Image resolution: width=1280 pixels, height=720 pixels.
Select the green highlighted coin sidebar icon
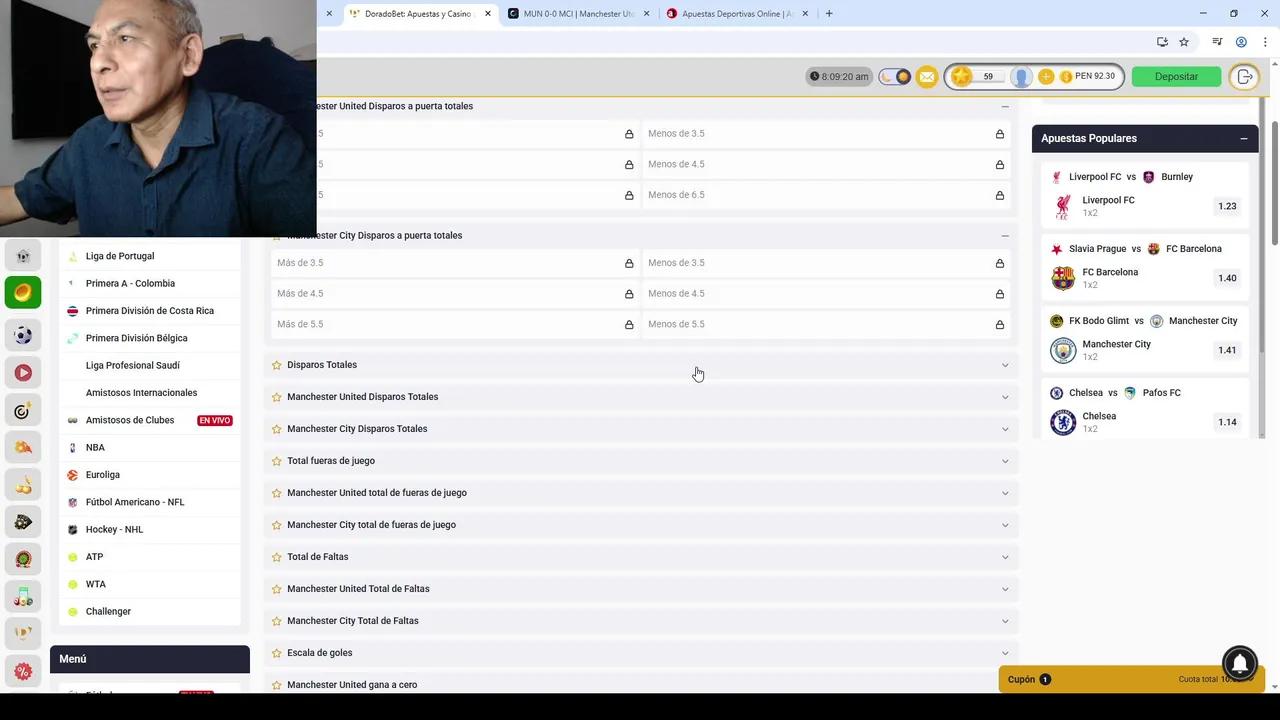pyautogui.click(x=23, y=292)
